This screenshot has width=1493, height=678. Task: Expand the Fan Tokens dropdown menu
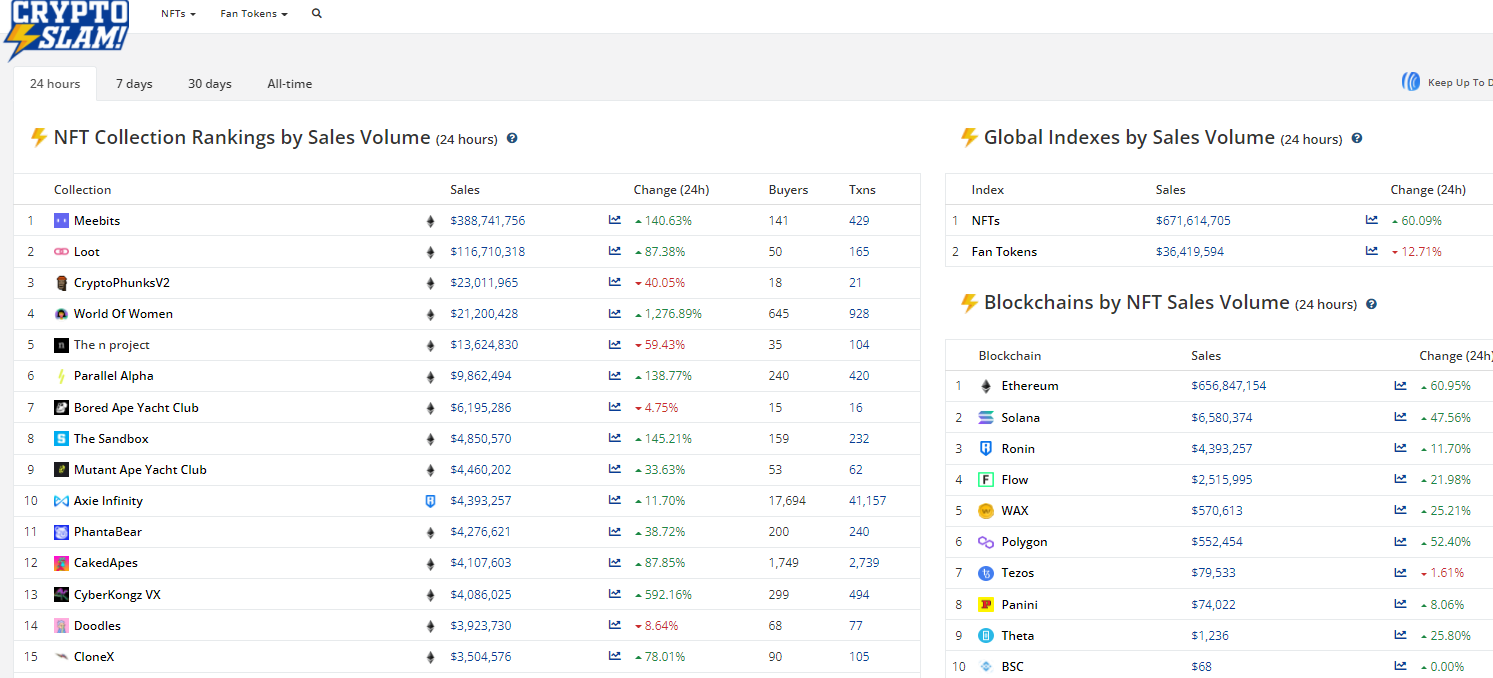pos(254,14)
